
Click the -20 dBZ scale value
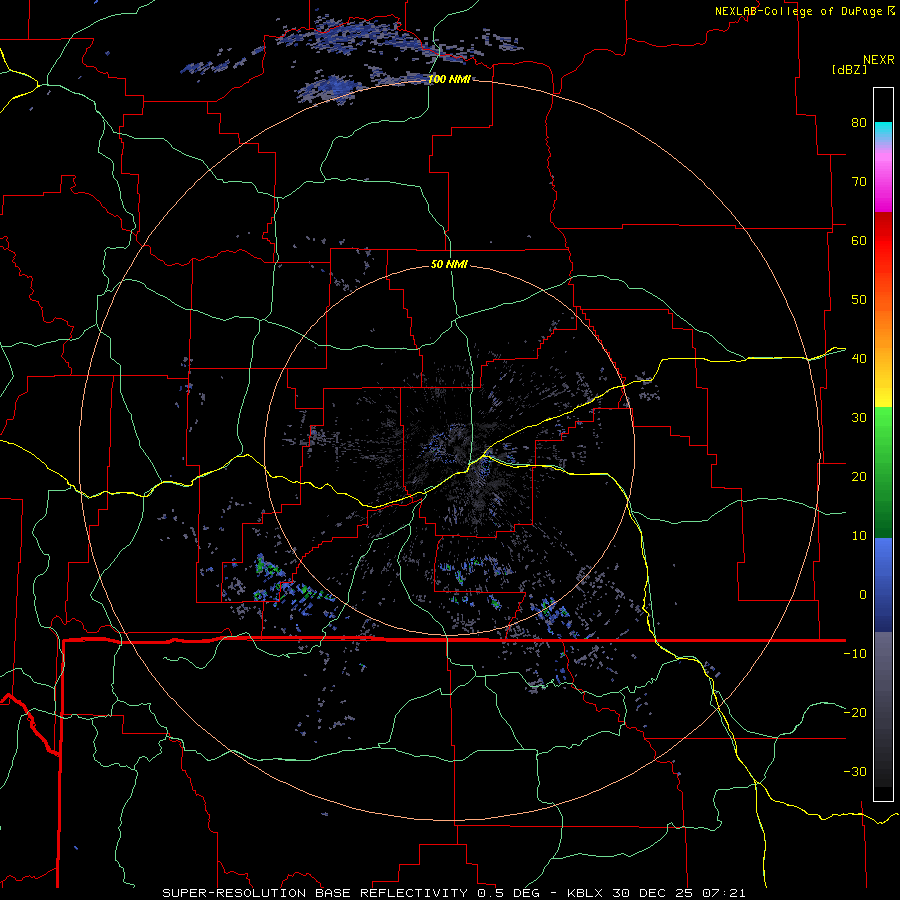coord(855,712)
